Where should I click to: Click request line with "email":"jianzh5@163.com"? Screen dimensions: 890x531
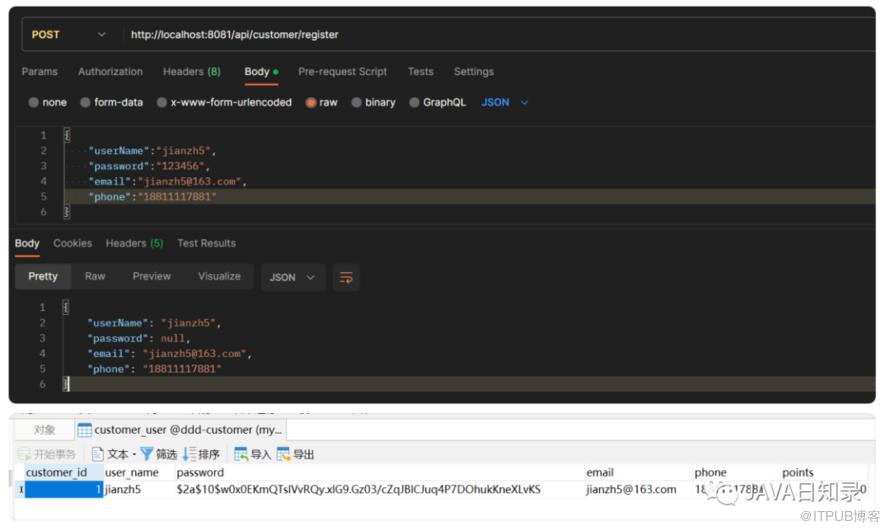point(167,182)
